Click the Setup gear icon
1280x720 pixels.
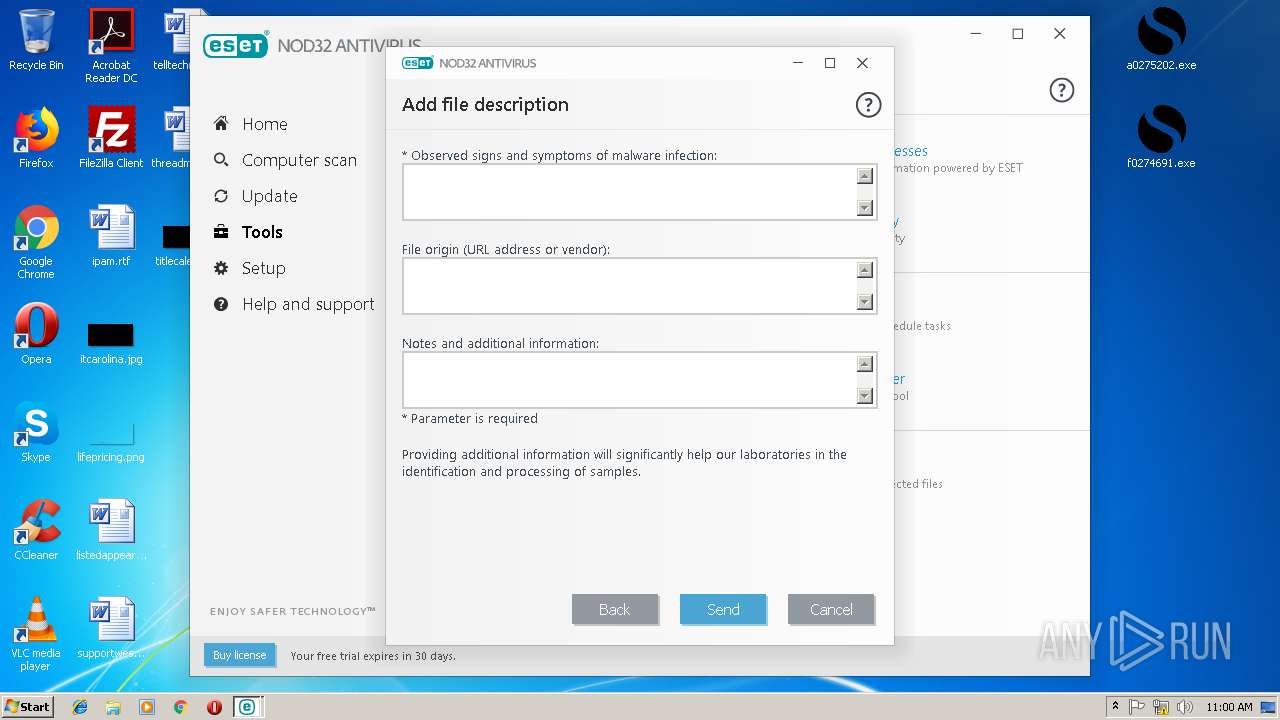point(221,268)
